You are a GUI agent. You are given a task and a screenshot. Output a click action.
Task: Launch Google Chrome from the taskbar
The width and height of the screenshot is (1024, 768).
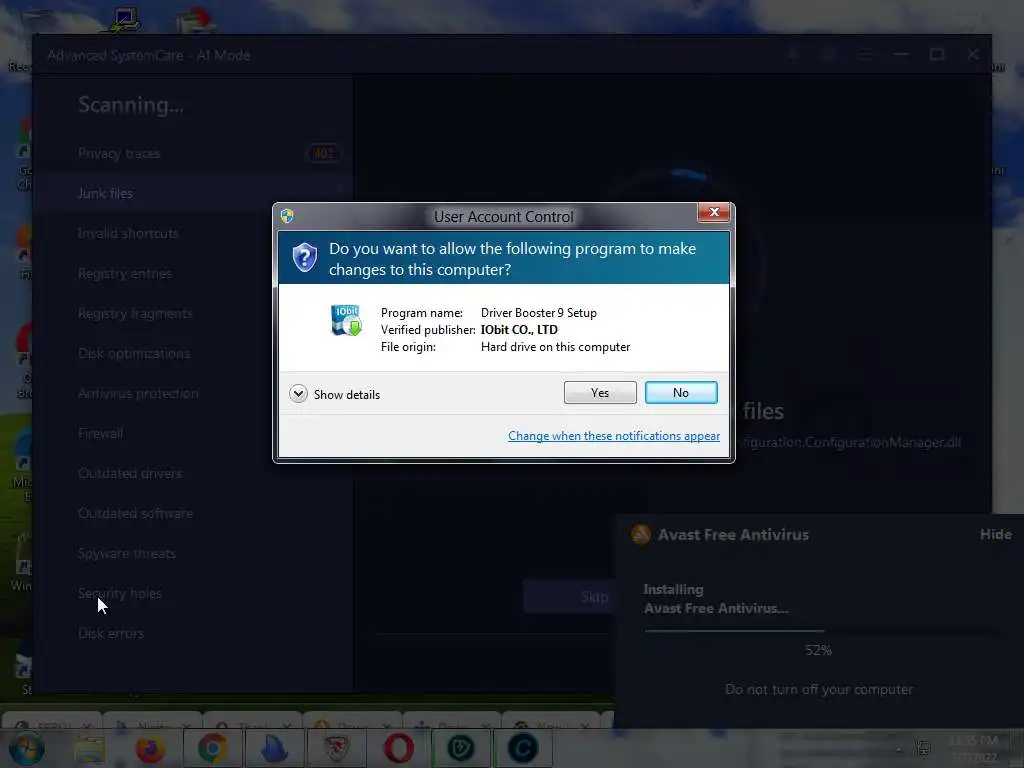(x=212, y=749)
